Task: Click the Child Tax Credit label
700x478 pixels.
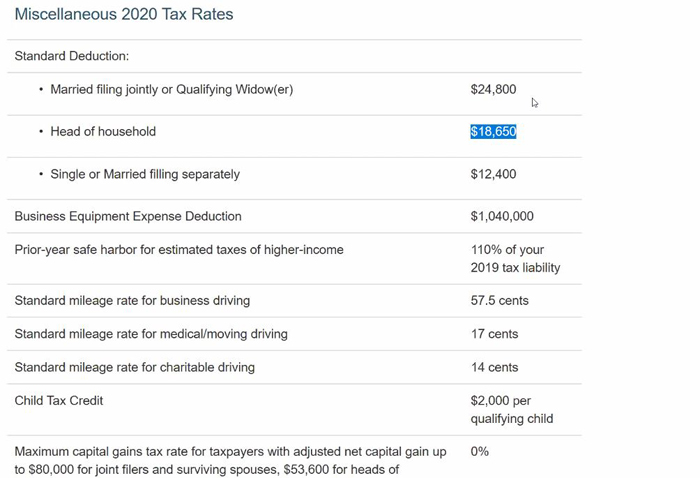Action: coord(59,400)
